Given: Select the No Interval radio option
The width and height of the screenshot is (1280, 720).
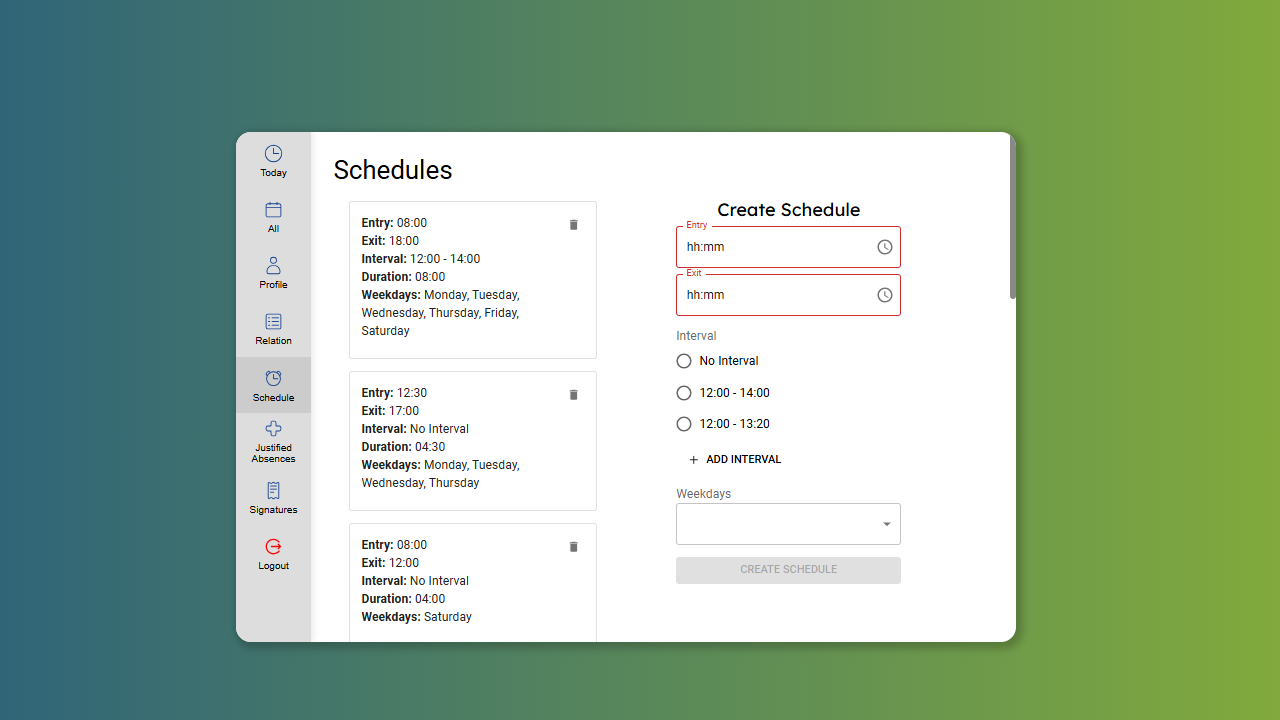Looking at the screenshot, I should click(684, 361).
